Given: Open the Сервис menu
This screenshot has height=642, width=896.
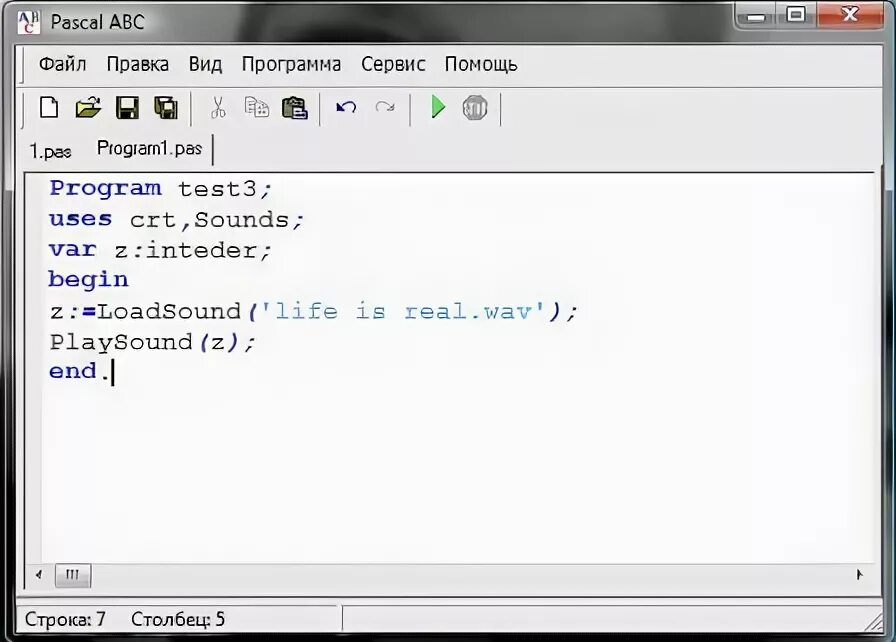Looking at the screenshot, I should (393, 64).
